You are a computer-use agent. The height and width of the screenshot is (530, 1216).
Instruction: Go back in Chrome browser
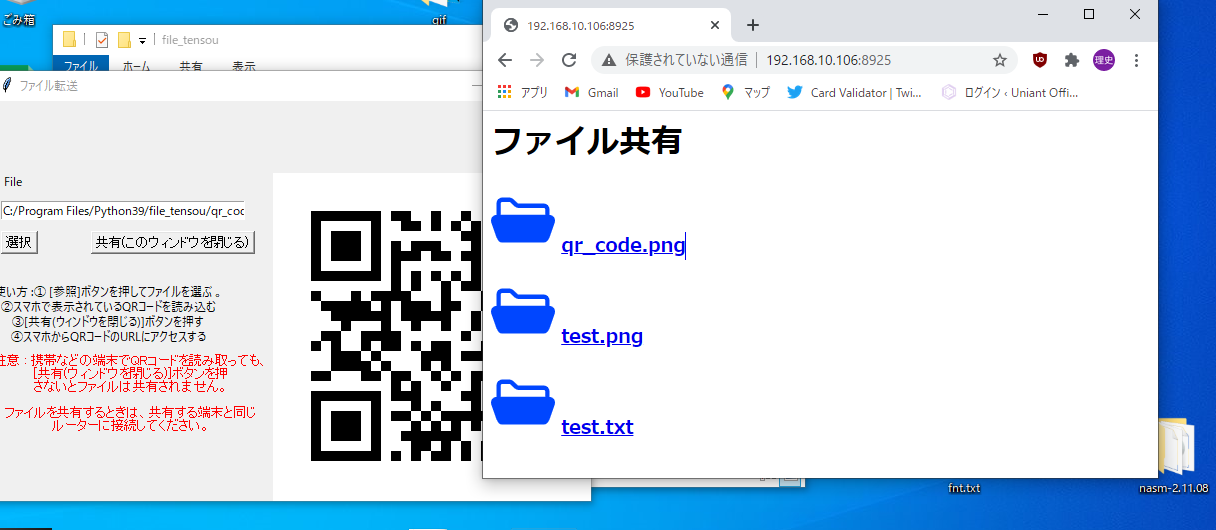click(505, 60)
